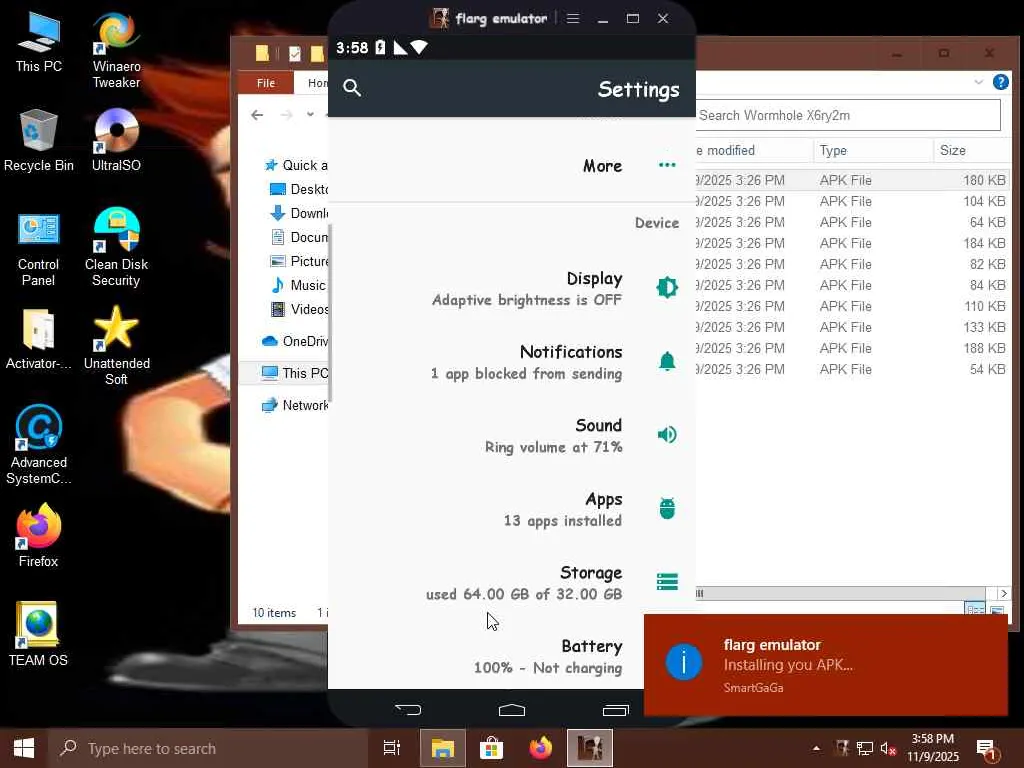1024x768 pixels.
Task: Open the More settings dots icon
Action: pos(667,165)
